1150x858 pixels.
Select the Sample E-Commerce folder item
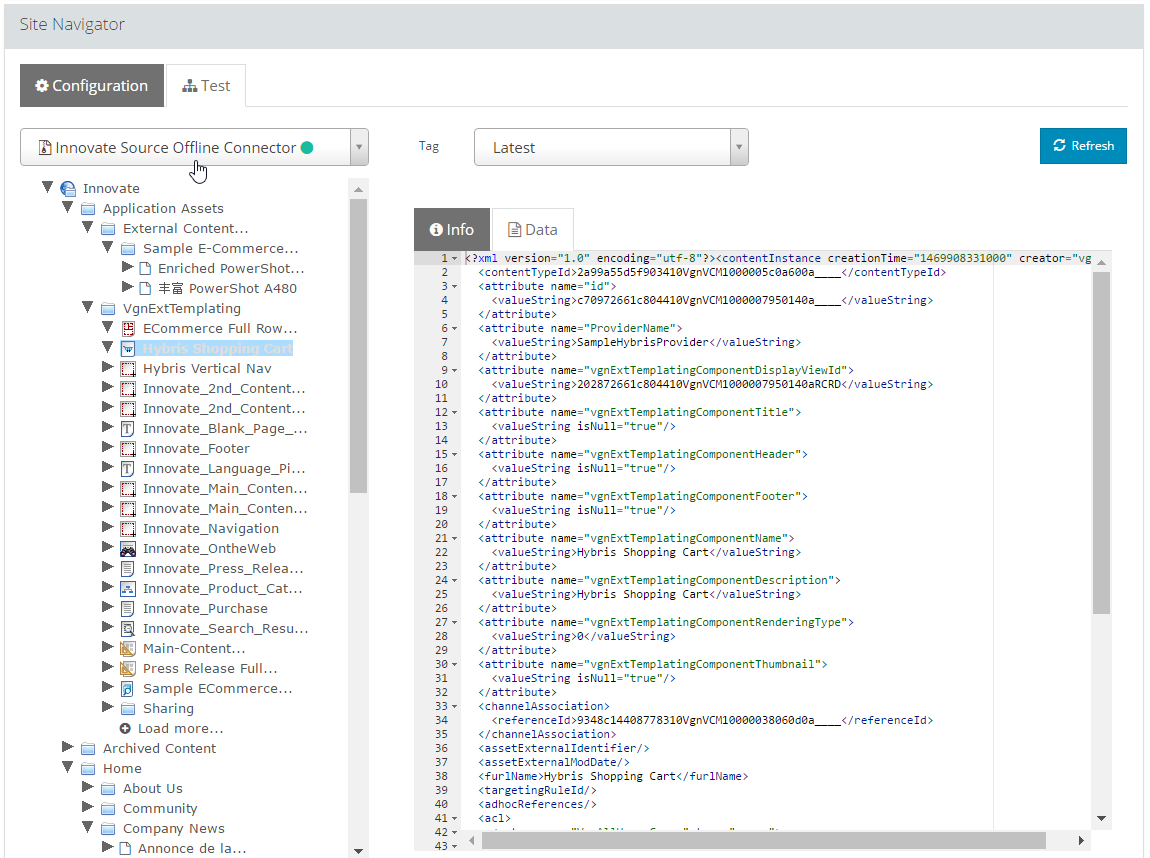pos(220,249)
